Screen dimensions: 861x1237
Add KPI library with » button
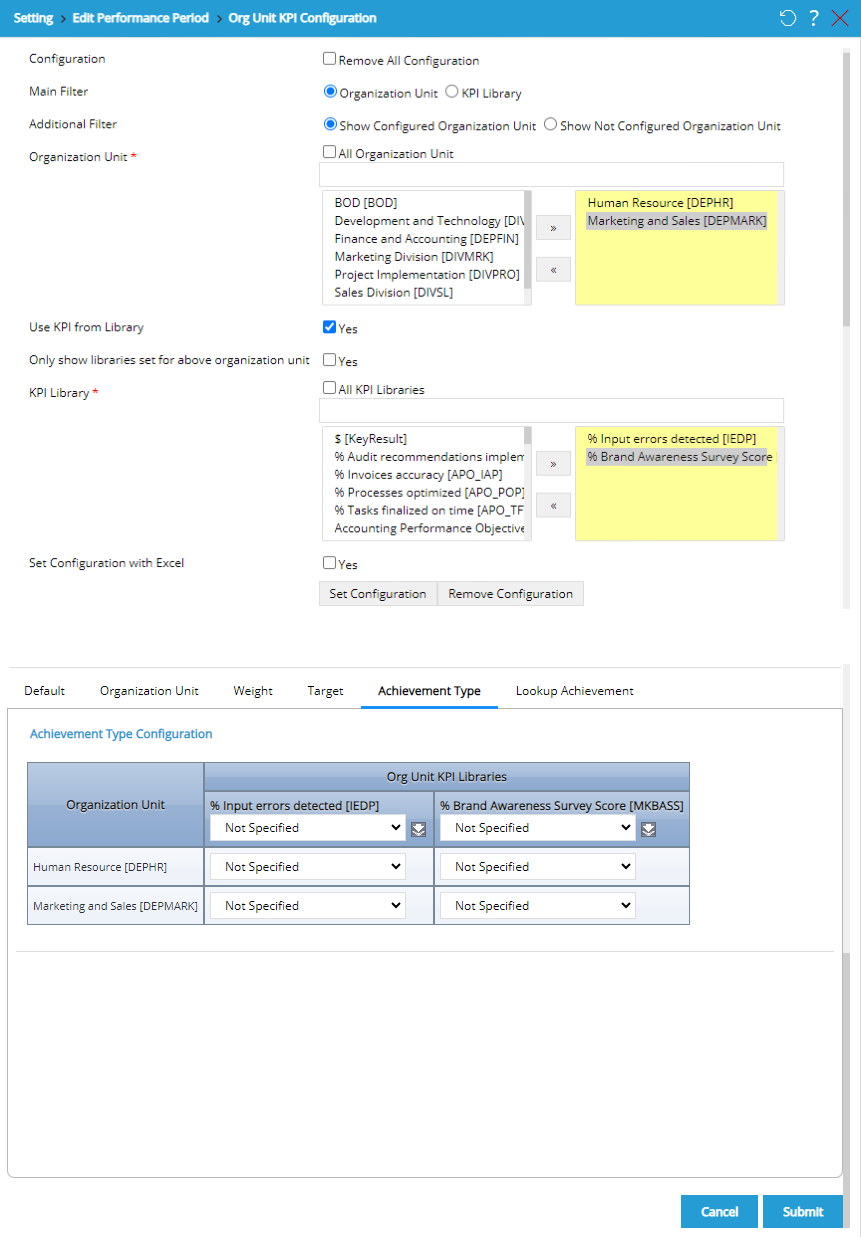[x=553, y=464]
